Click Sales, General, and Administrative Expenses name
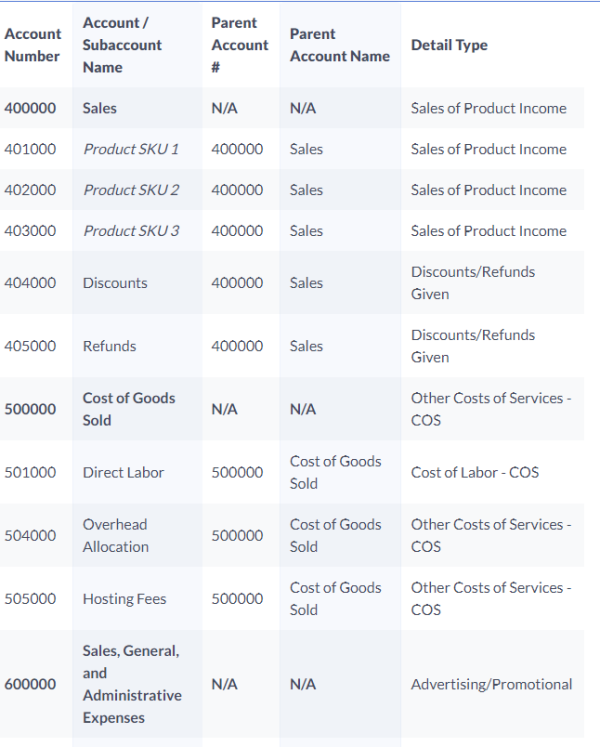Image resolution: width=600 pixels, height=747 pixels. tap(132, 684)
